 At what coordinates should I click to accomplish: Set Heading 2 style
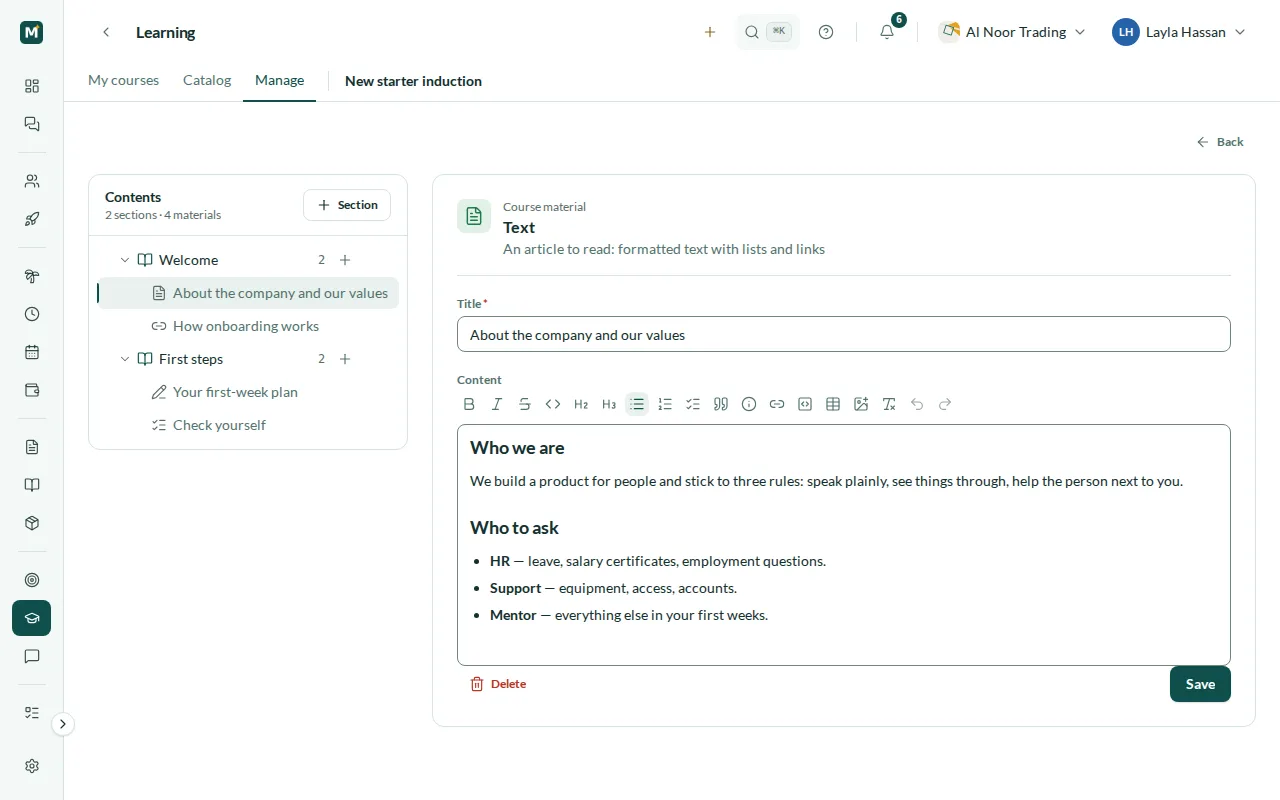581,404
